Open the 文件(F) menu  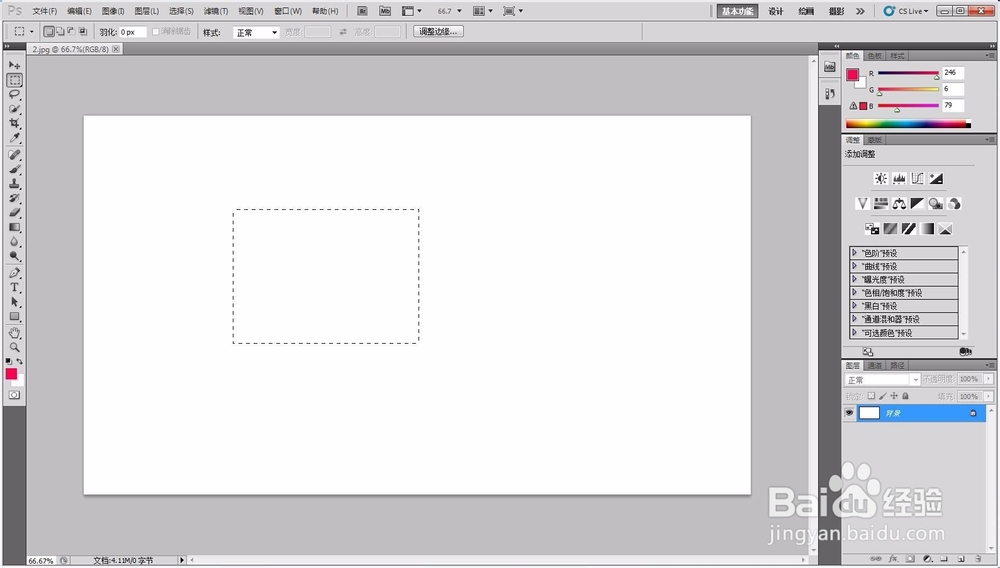click(x=45, y=11)
